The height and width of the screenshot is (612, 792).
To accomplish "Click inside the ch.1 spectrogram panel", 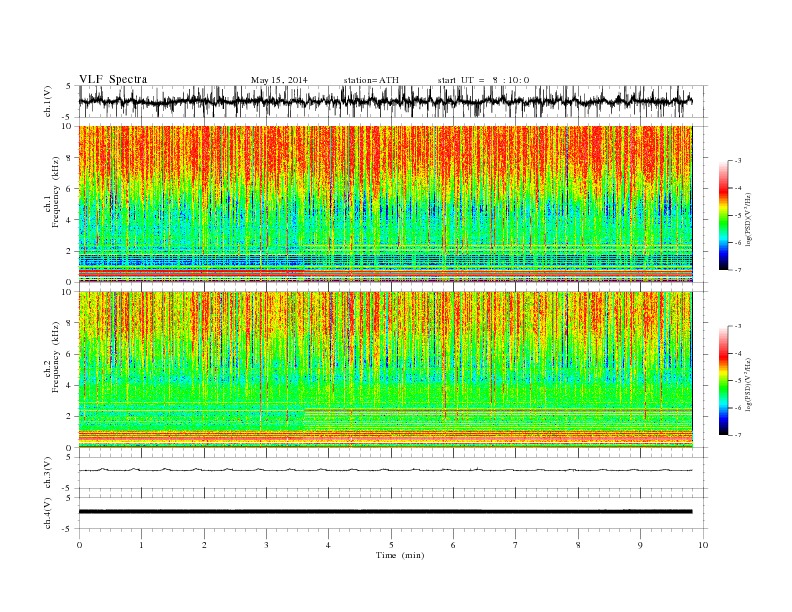I will pyautogui.click(x=385, y=204).
